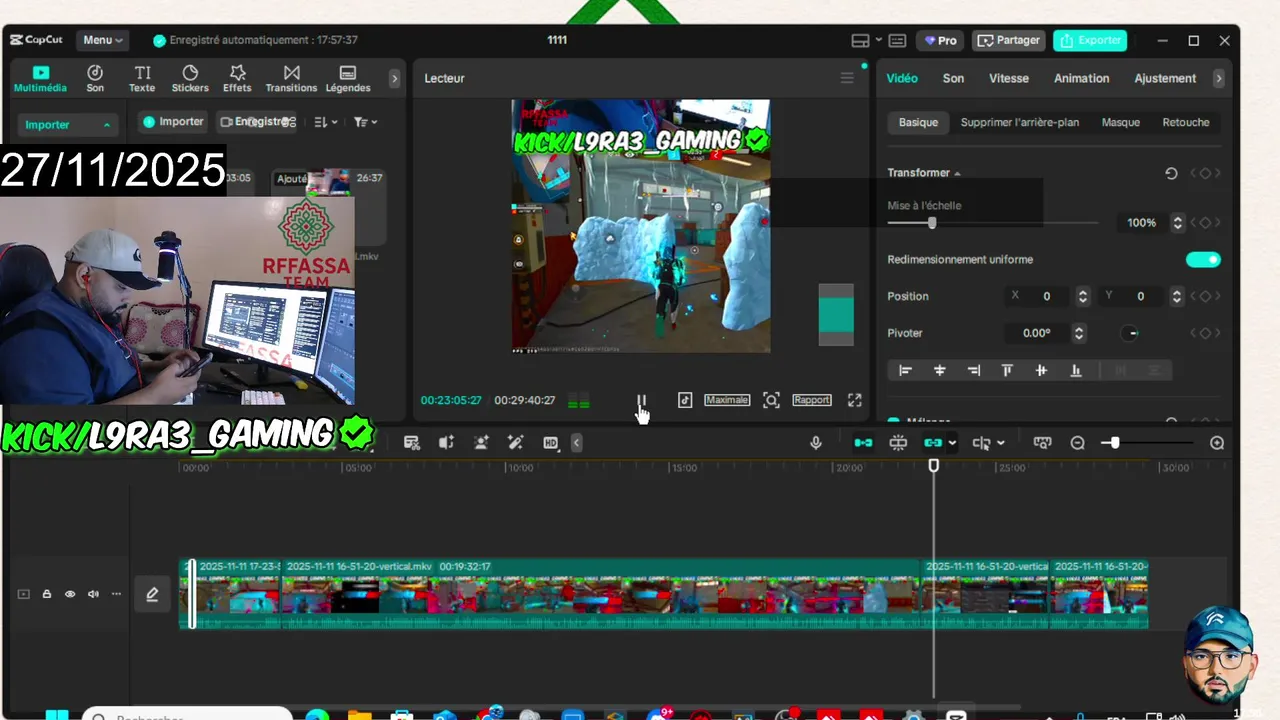Adjust the timeline zoom slider
Image resolution: width=1280 pixels, height=720 pixels.
(1115, 443)
